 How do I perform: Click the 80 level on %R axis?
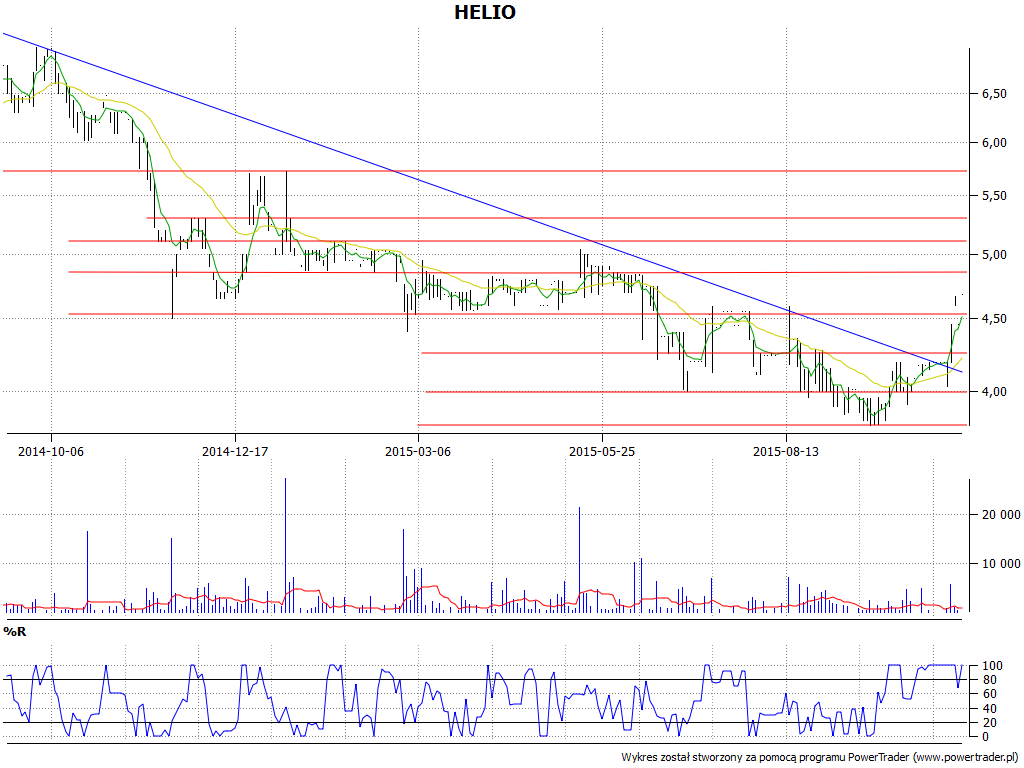[x=989, y=680]
